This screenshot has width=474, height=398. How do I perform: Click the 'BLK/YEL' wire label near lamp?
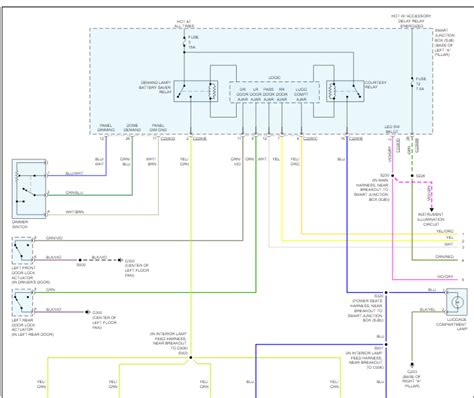427,310
